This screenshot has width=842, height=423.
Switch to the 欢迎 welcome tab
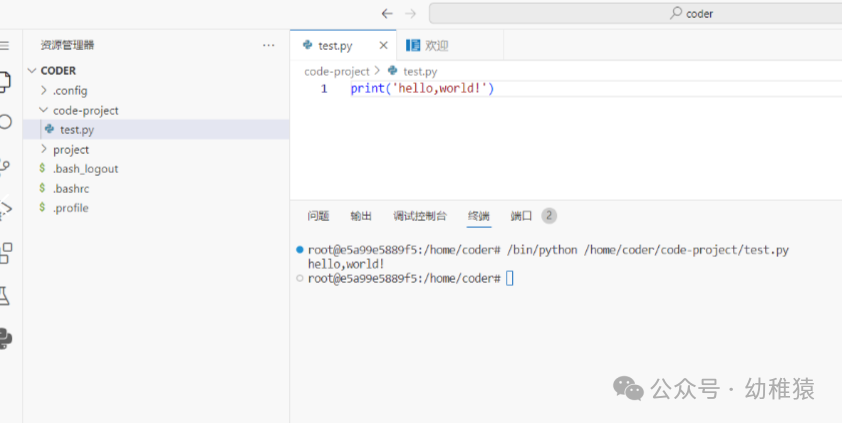pyautogui.click(x=450, y=46)
